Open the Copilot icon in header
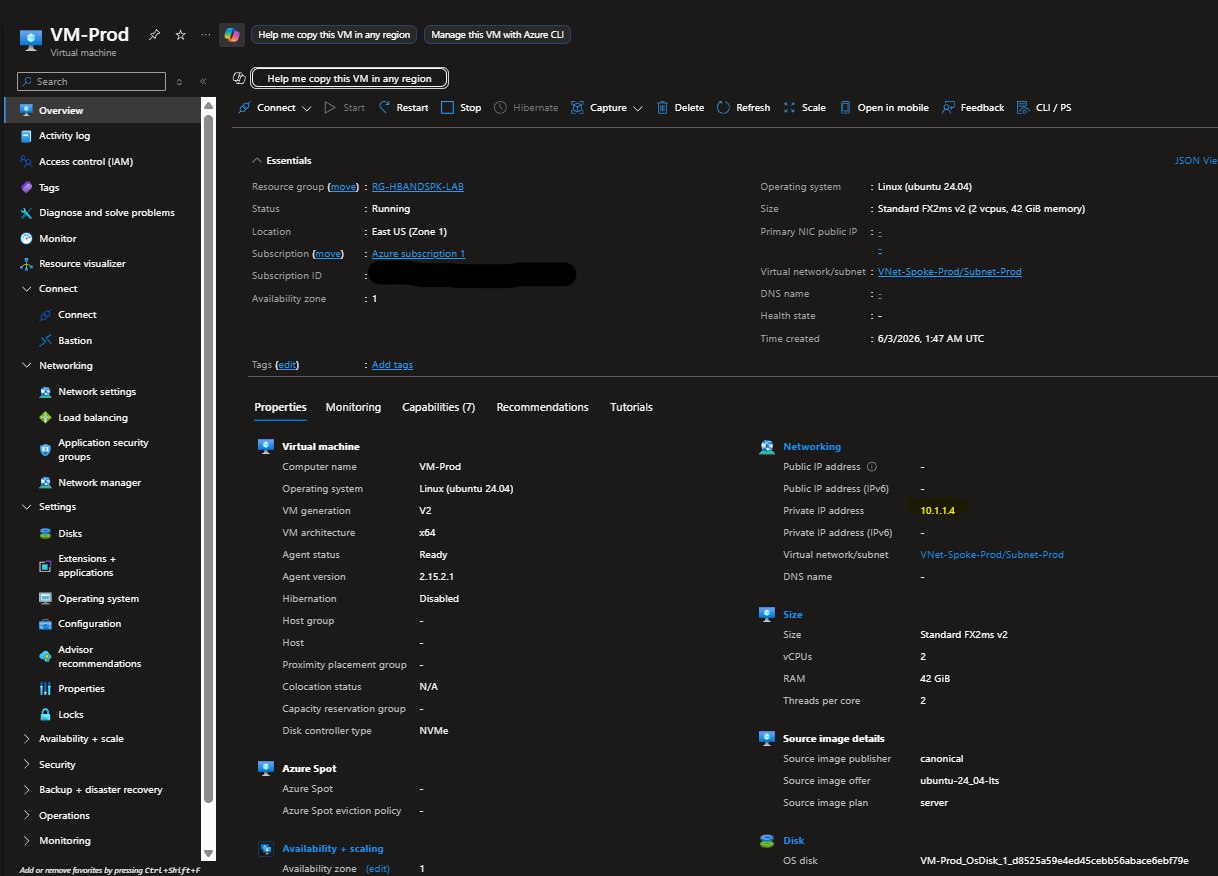Viewport: 1218px width, 876px height. coord(232,34)
